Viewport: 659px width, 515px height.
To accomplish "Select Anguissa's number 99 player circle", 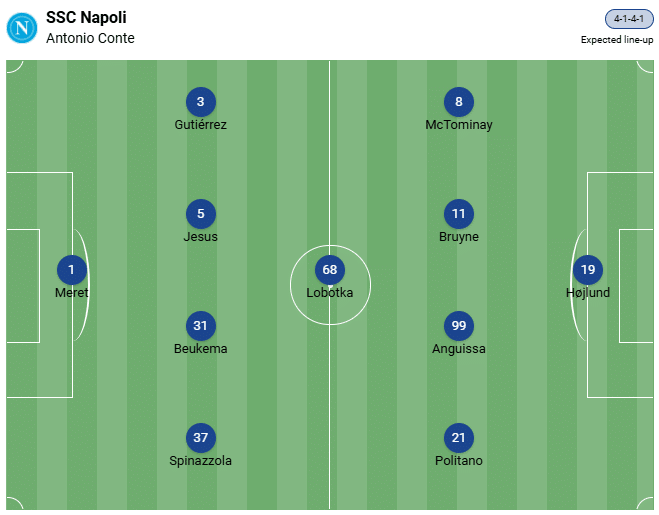I will (459, 326).
